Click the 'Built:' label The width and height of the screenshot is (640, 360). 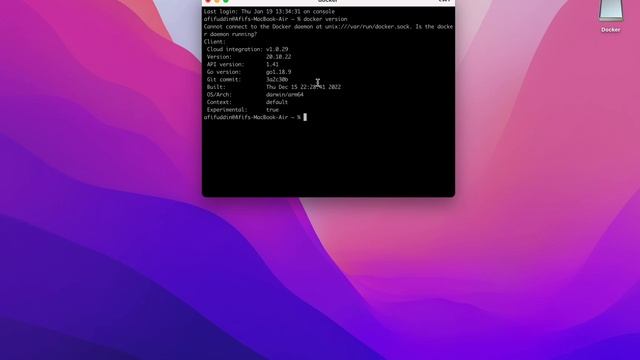click(x=216, y=87)
